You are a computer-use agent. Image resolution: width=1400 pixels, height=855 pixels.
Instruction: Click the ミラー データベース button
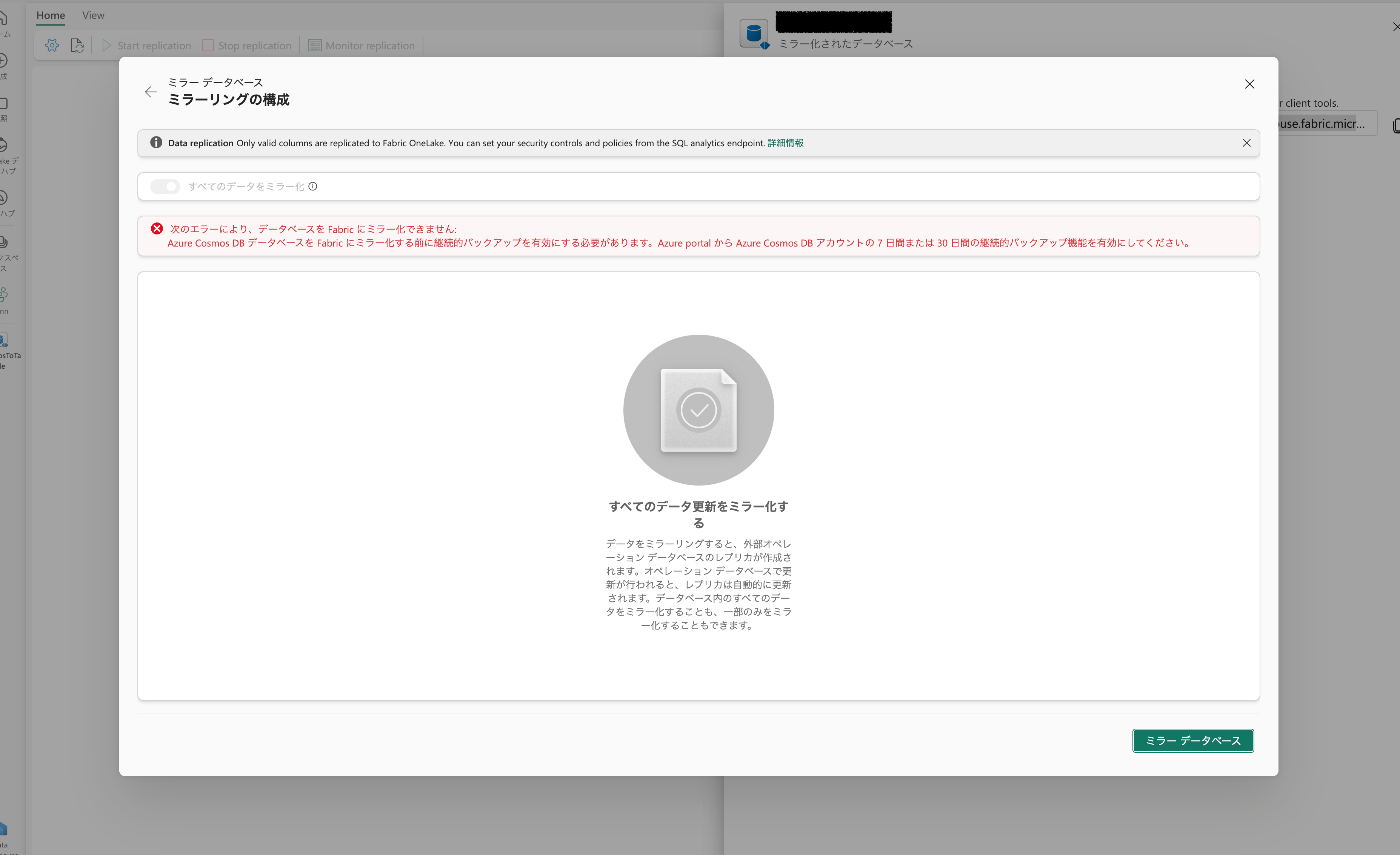(1193, 740)
